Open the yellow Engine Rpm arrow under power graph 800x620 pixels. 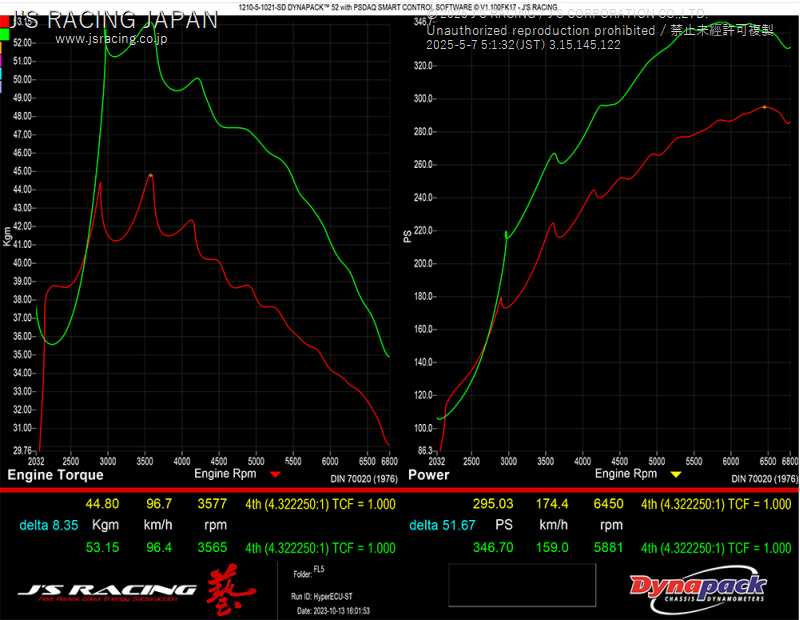click(x=676, y=475)
